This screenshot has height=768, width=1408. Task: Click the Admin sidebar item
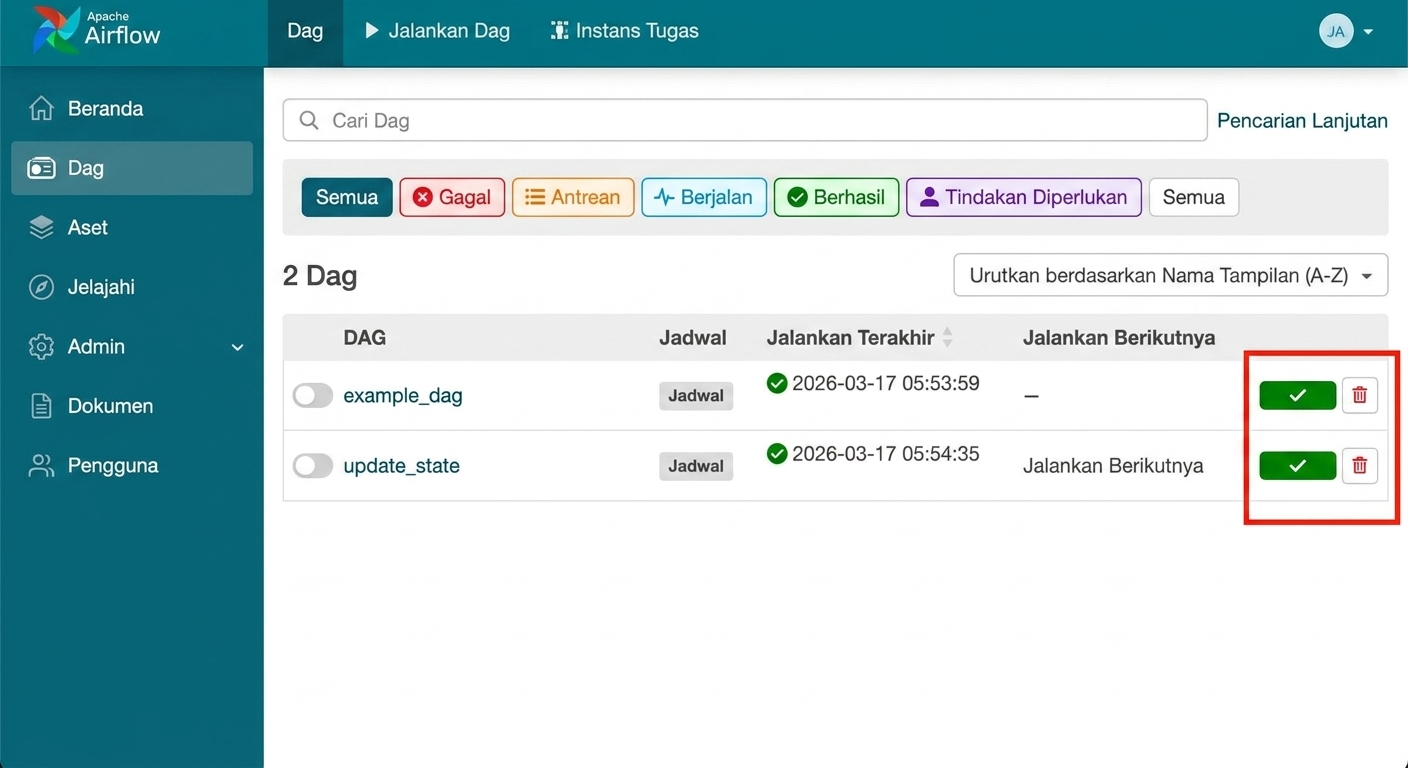click(x=132, y=347)
